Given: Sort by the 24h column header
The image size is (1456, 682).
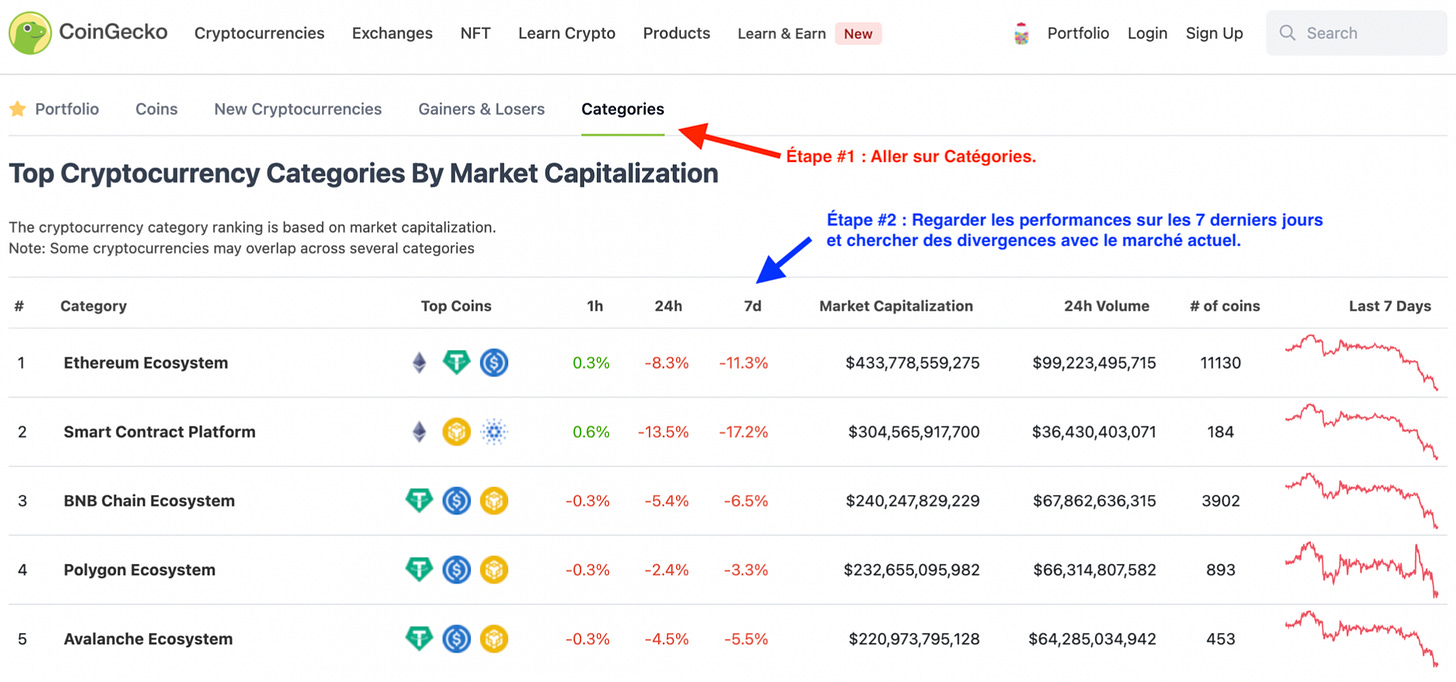Looking at the screenshot, I should 668,306.
